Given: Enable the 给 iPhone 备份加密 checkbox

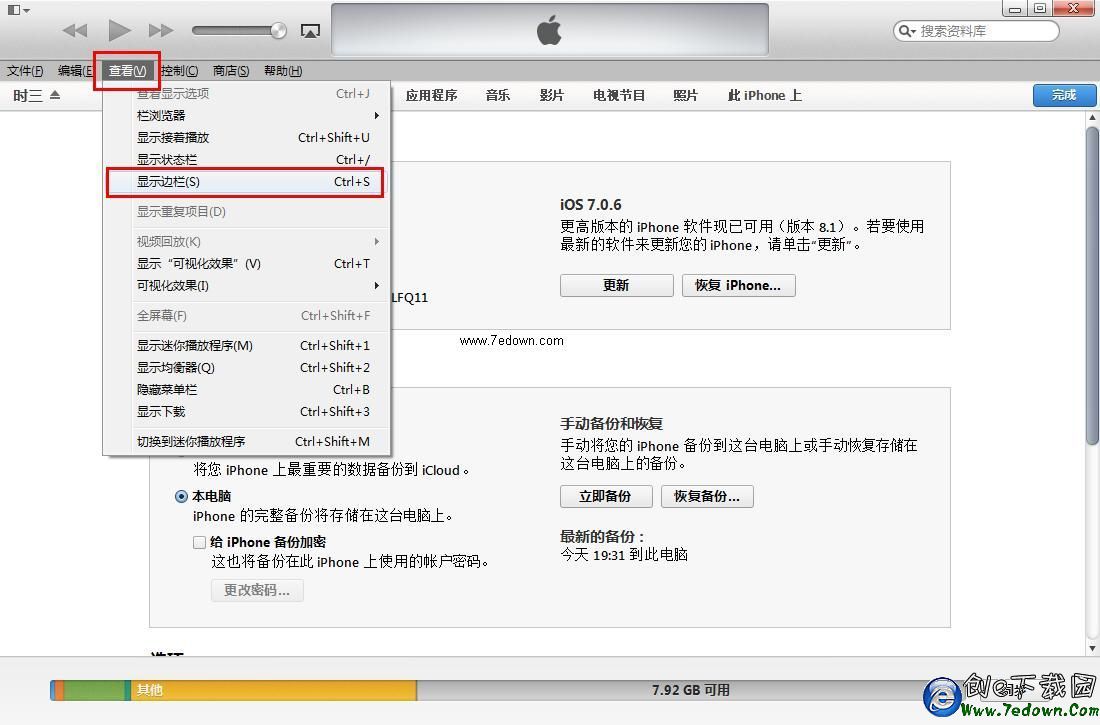Looking at the screenshot, I should (x=199, y=542).
